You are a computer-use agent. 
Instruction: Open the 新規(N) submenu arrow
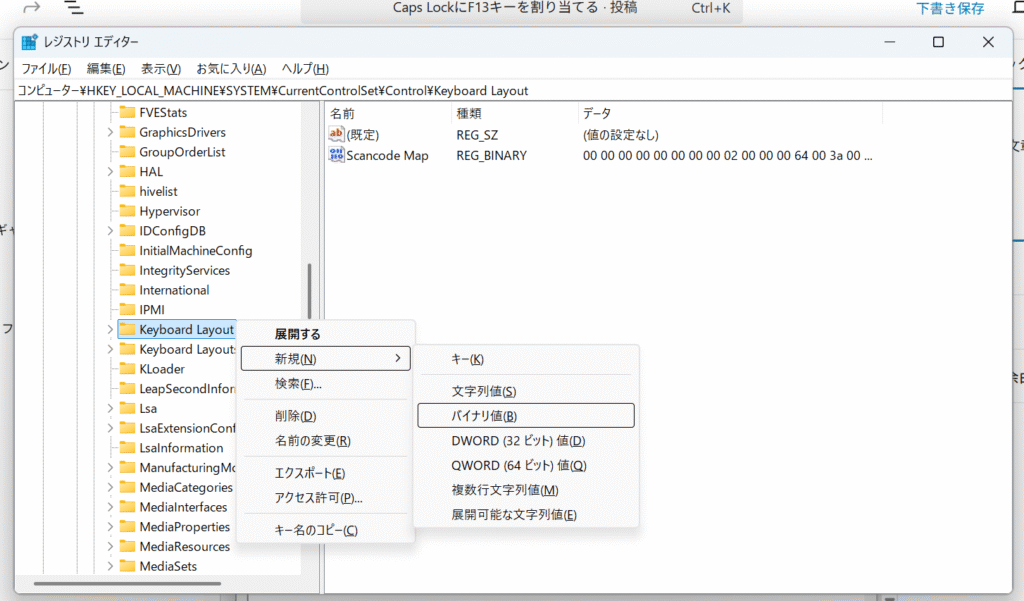click(397, 358)
